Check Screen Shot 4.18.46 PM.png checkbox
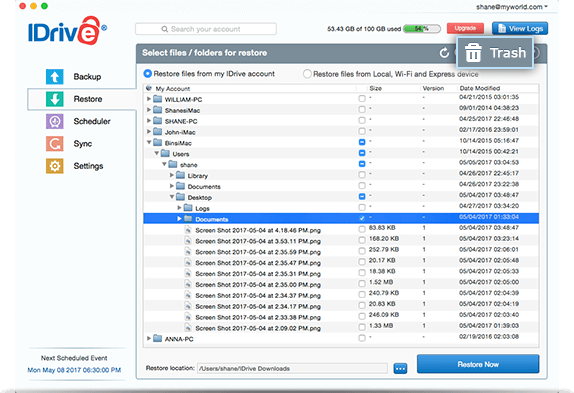 pos(362,229)
